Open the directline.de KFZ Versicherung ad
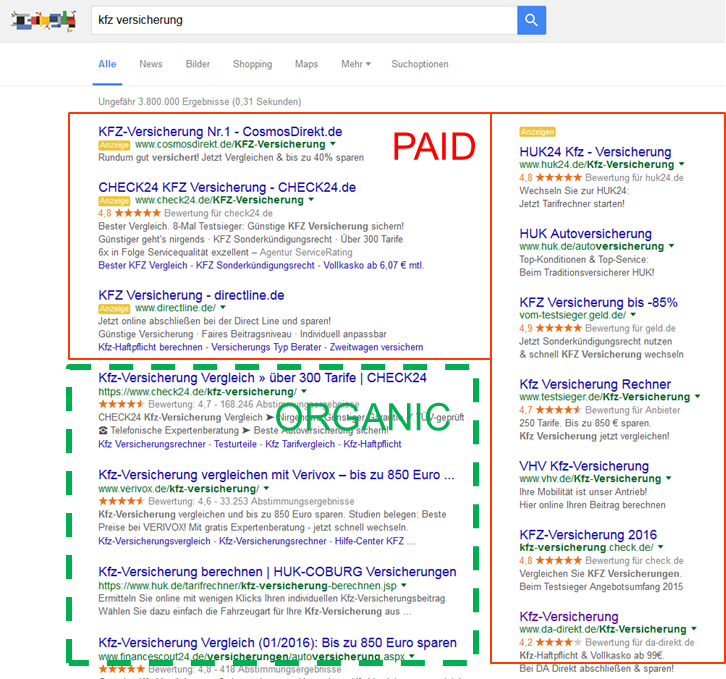This screenshot has width=726, height=679. [x=191, y=295]
